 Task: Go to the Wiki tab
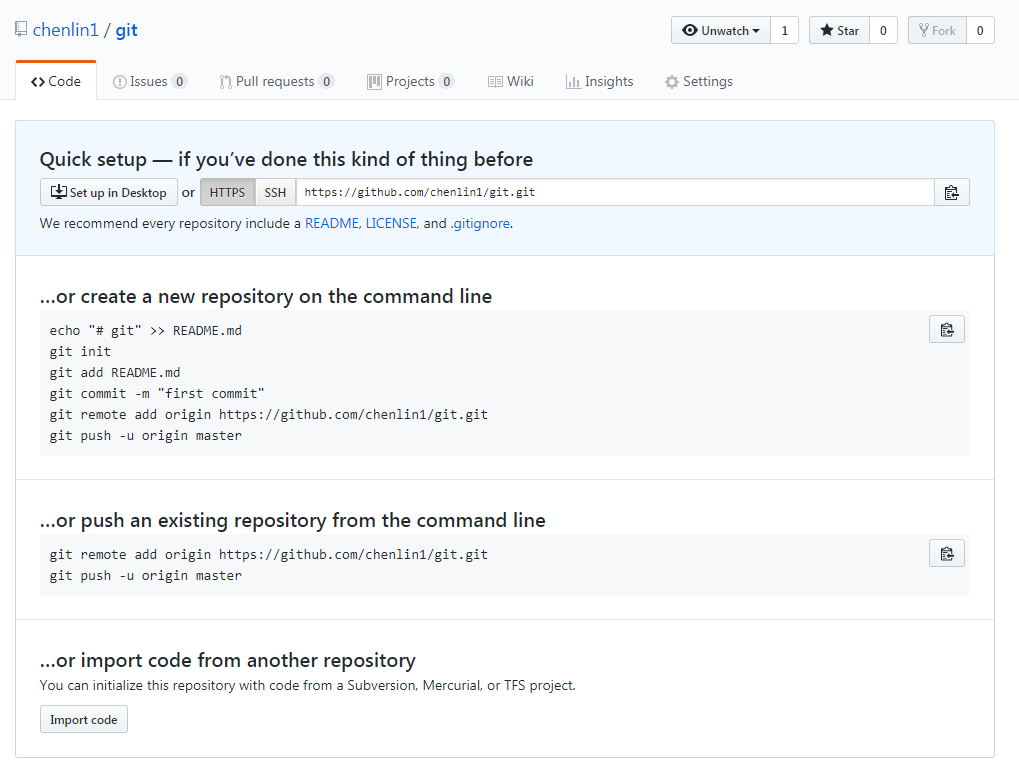(511, 81)
